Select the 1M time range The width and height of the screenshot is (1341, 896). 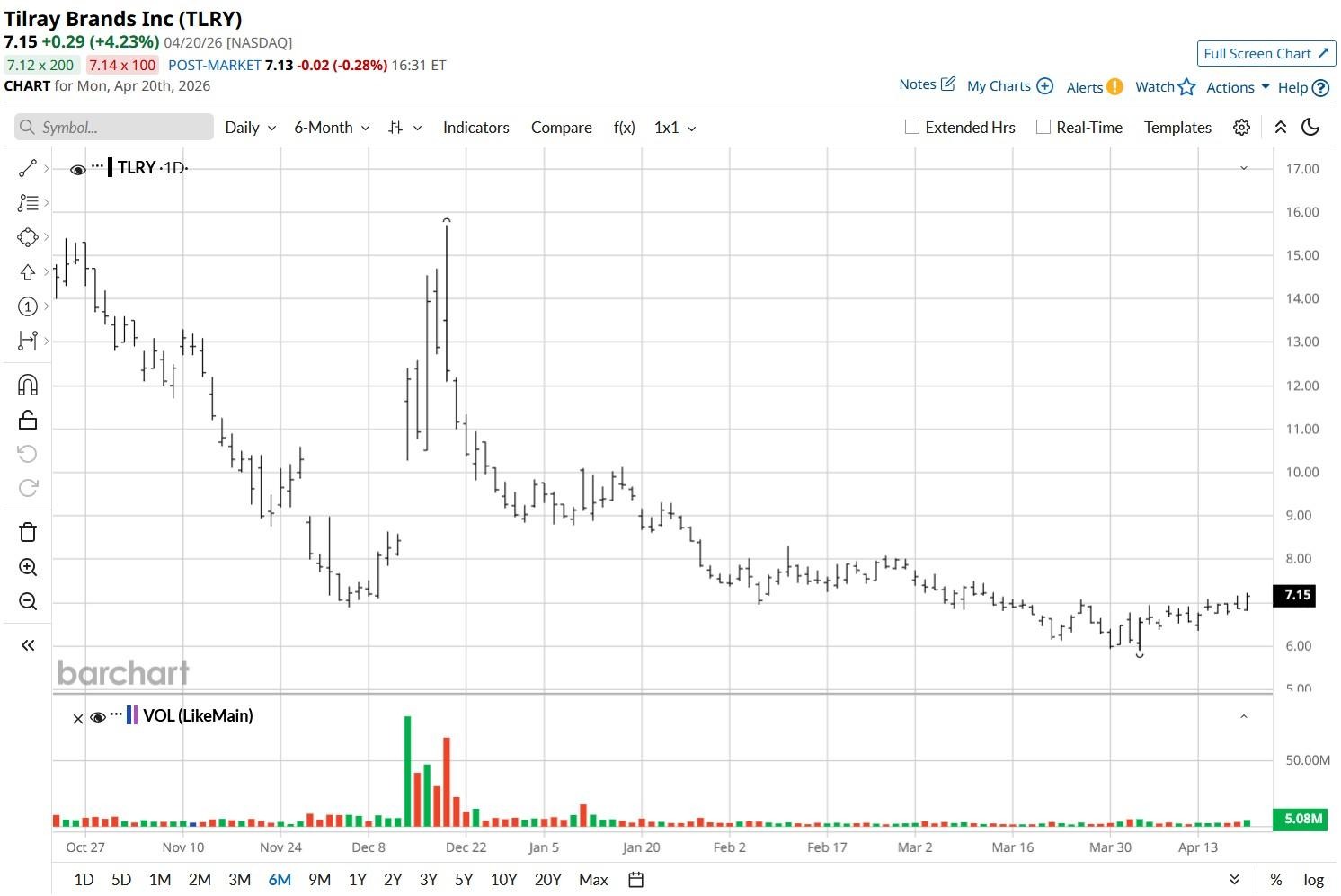(160, 880)
